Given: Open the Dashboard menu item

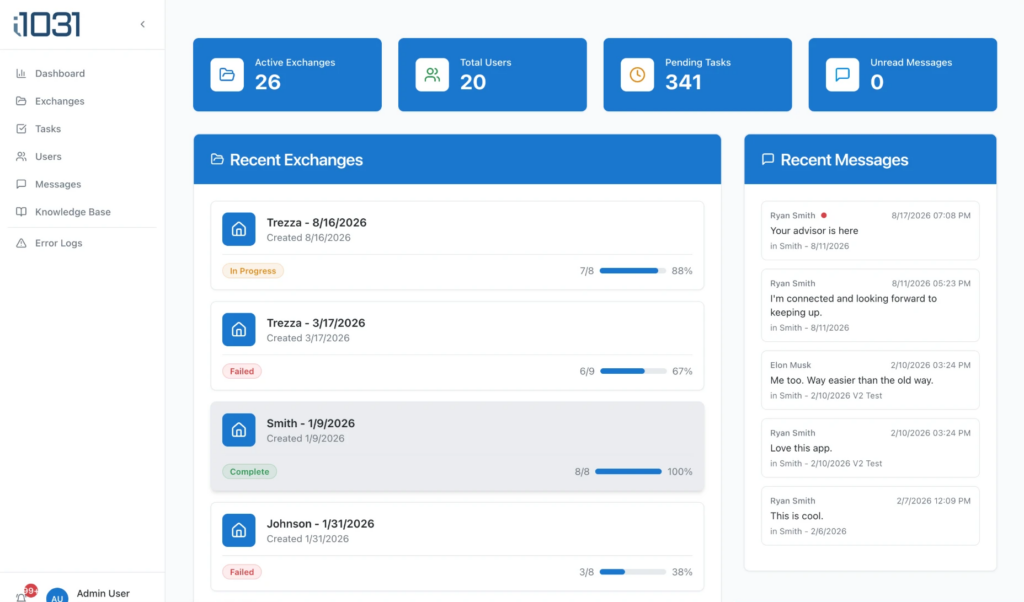Looking at the screenshot, I should click(x=82, y=74).
